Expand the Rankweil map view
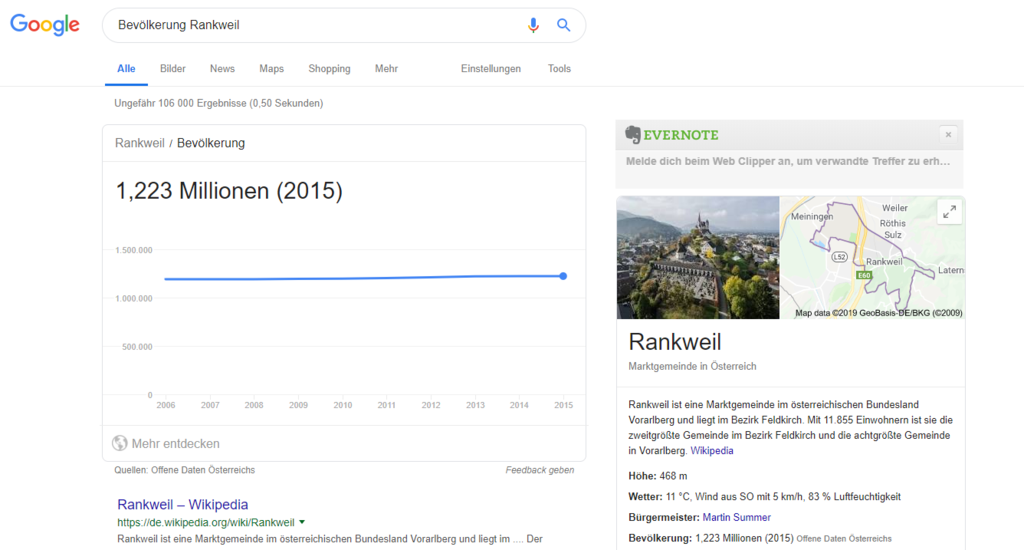 click(949, 211)
